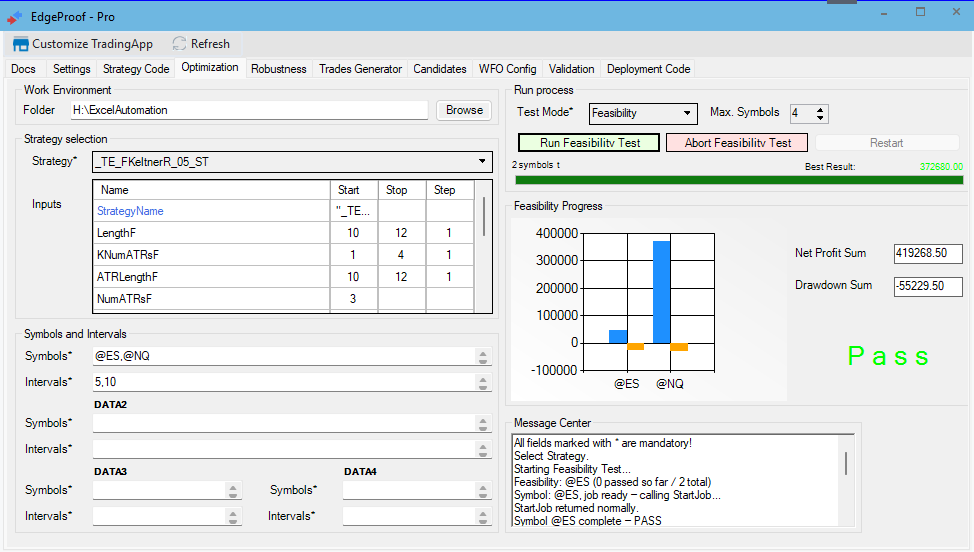Select the LengthF Stop value 12

[x=401, y=233]
